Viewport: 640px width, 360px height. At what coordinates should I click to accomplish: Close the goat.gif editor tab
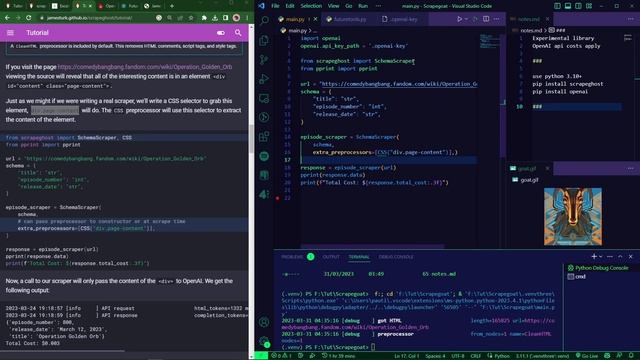click(x=547, y=168)
